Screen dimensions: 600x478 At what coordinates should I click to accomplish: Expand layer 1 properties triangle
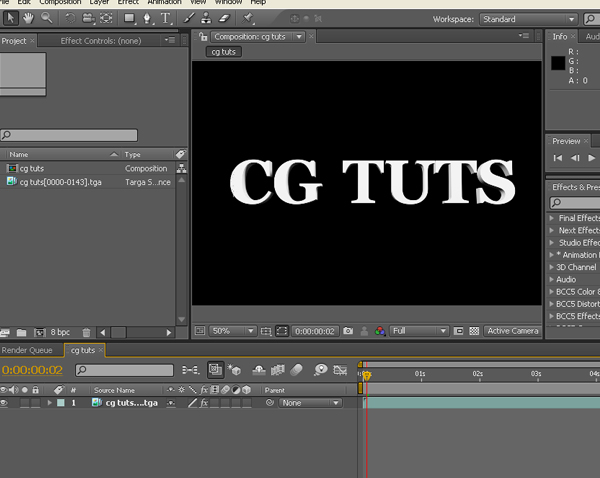point(49,403)
